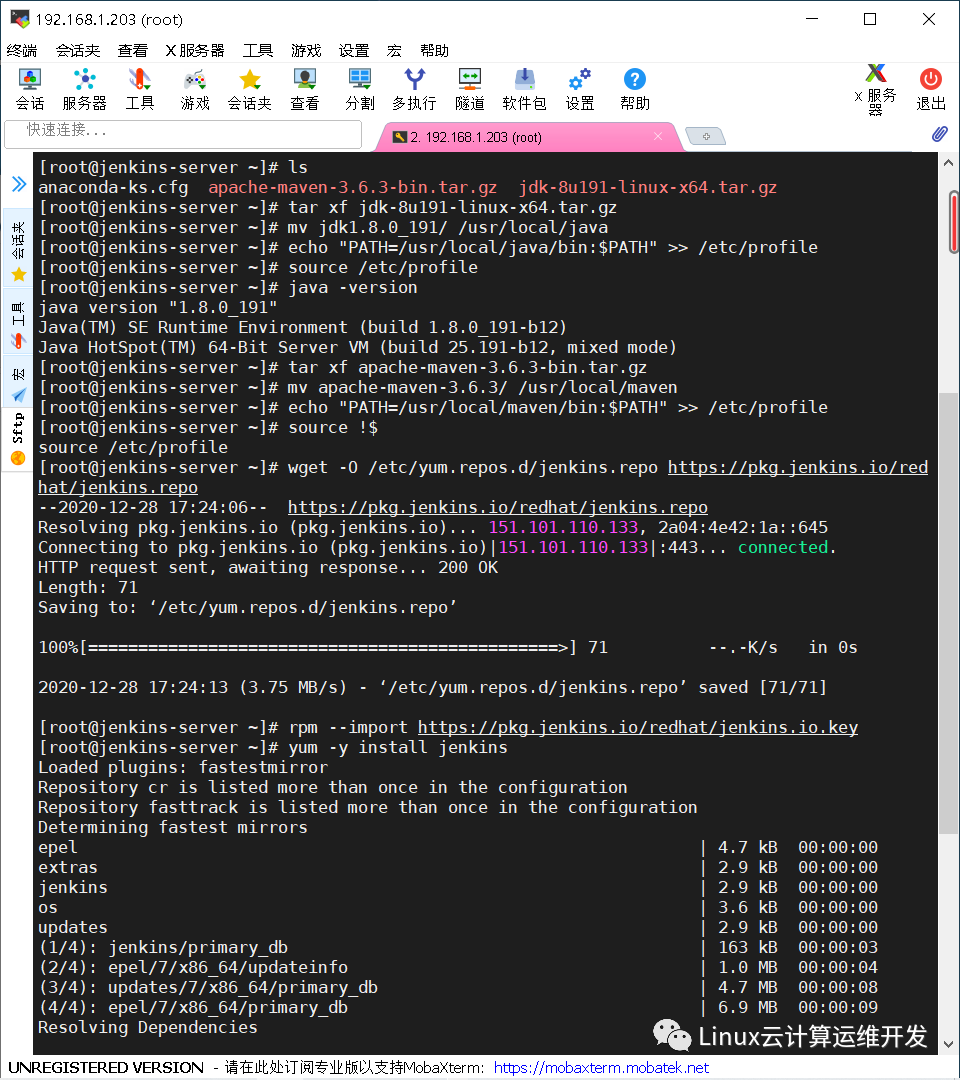
Task: Click the 帮助 question mark toolbar icon
Action: (x=634, y=90)
